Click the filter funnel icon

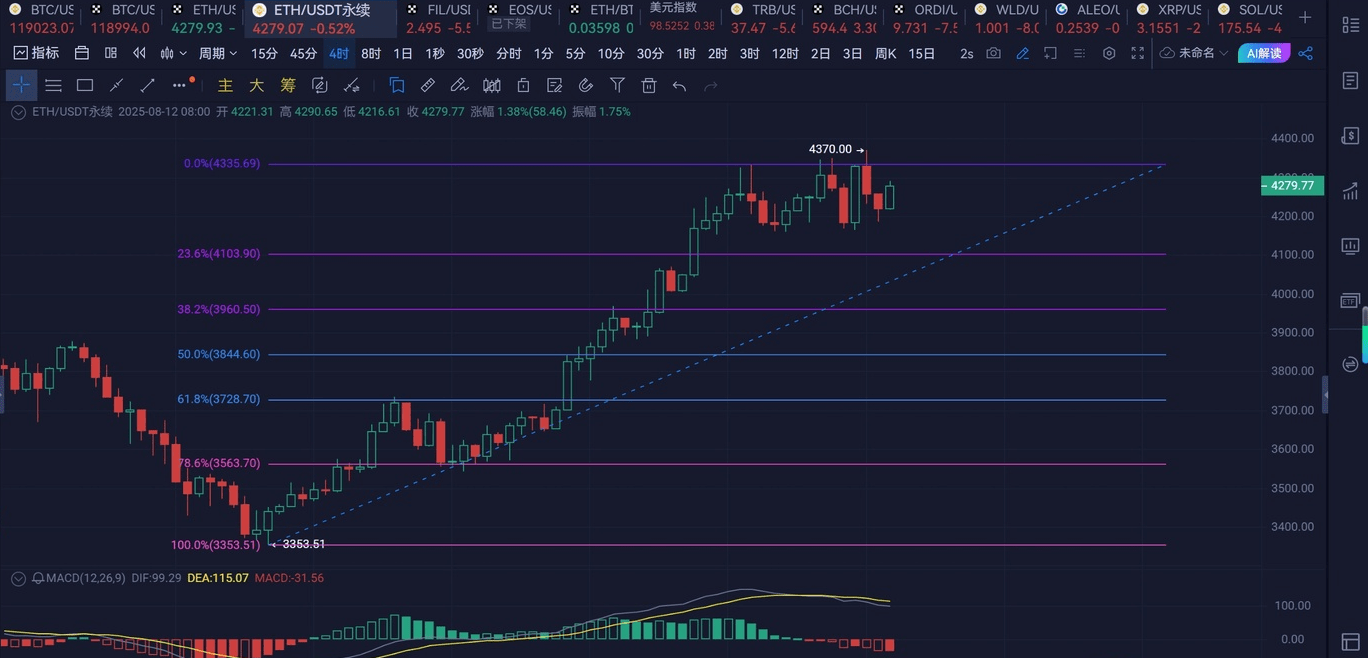click(617, 86)
